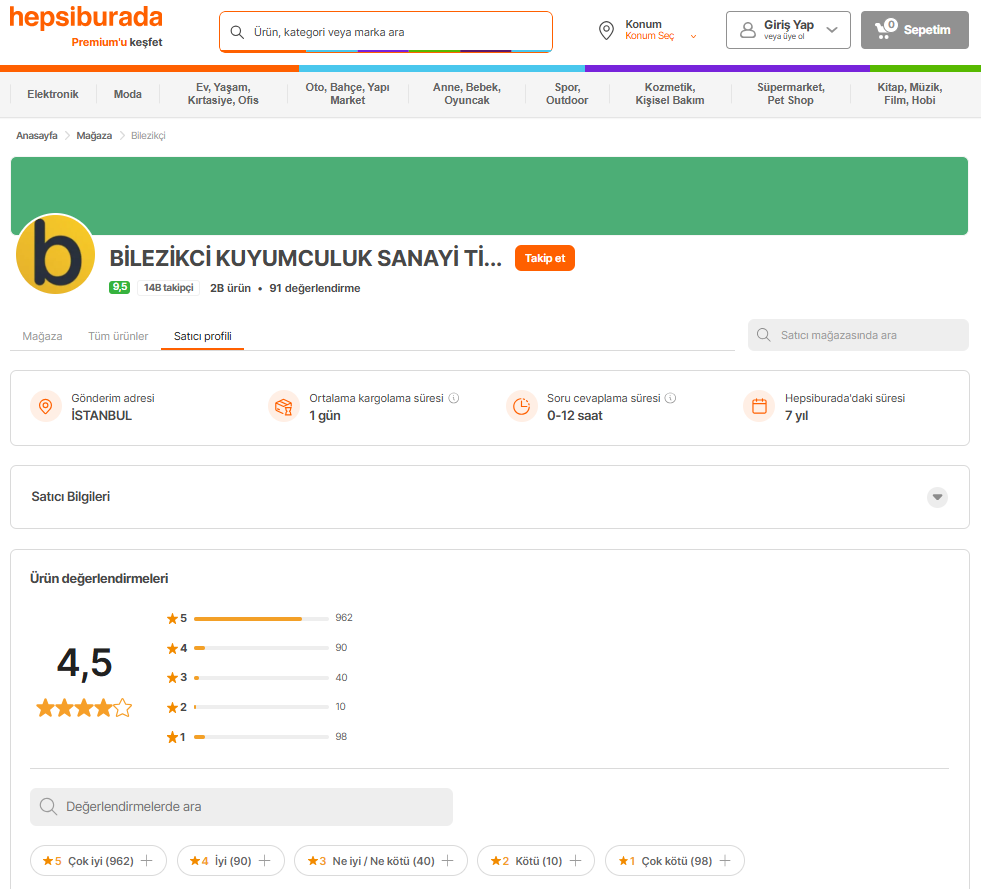Click the plus icon on Ne iyi / Ne kötü chip

[x=447, y=861]
